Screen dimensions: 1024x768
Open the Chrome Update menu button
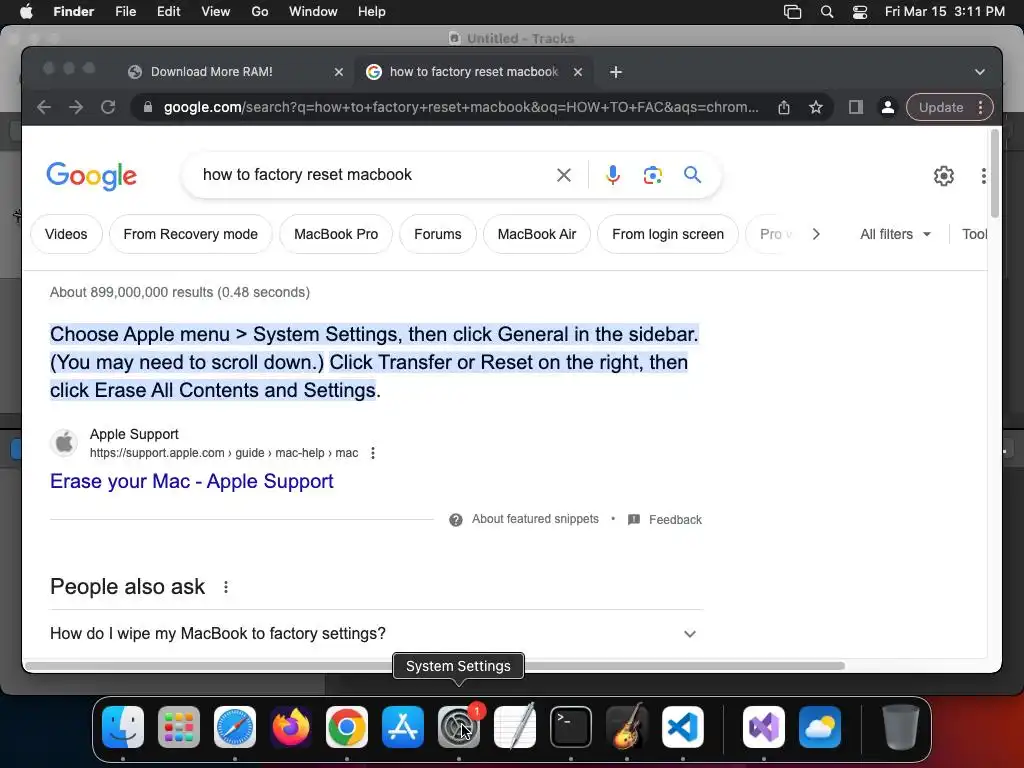(950, 107)
